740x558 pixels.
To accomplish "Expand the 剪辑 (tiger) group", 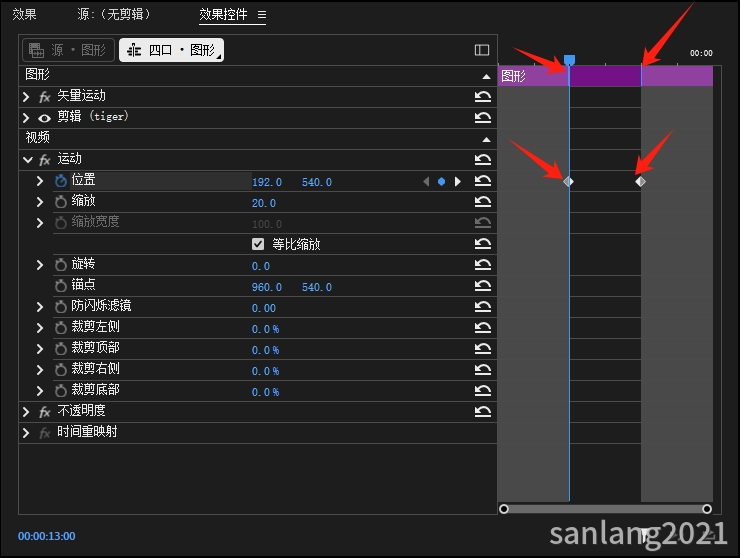I will 26,118.
